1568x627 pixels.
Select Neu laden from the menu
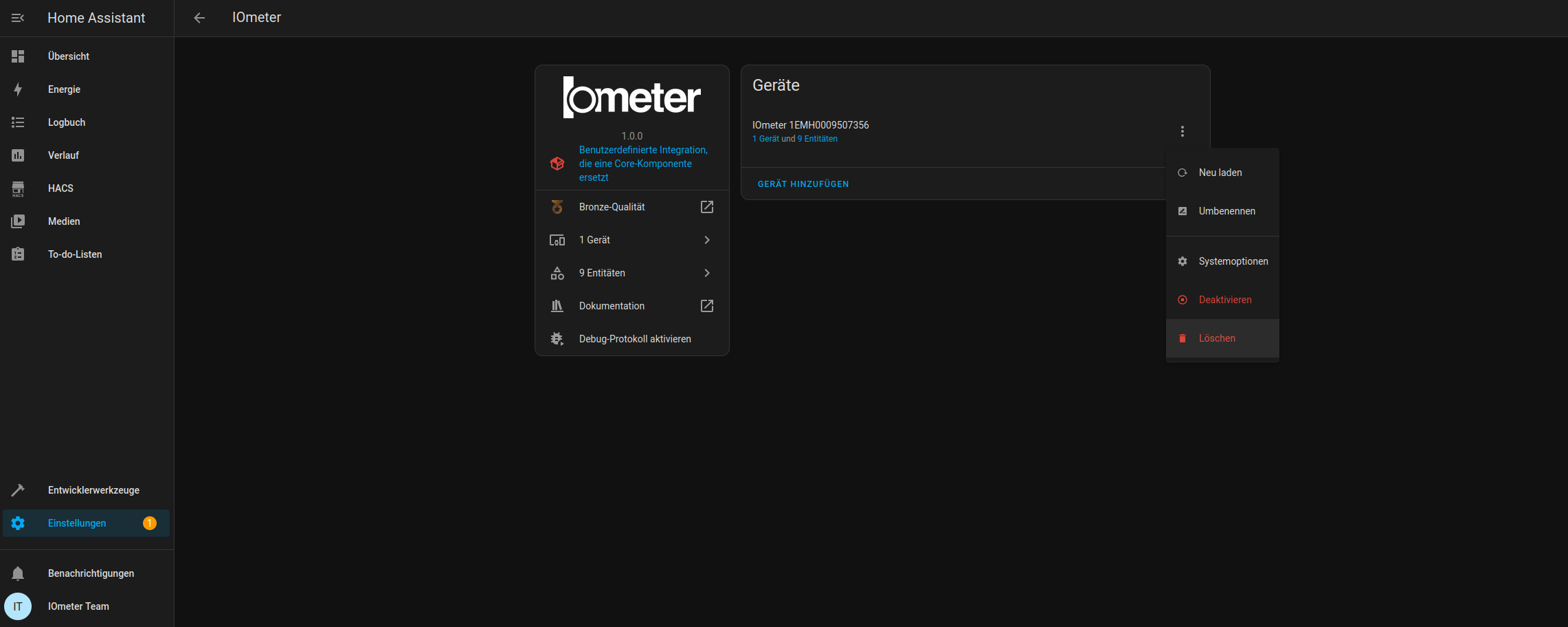pos(1222,173)
